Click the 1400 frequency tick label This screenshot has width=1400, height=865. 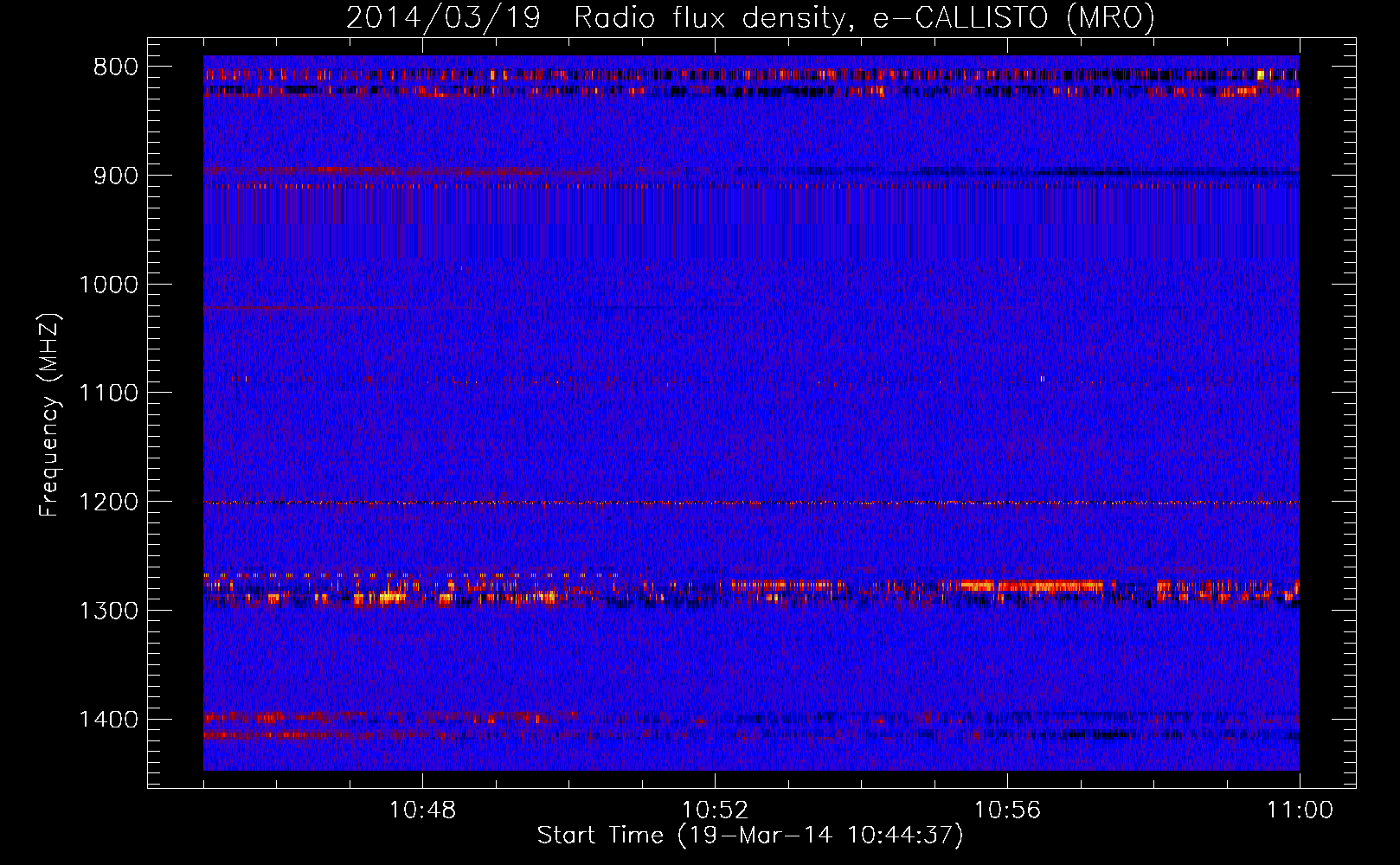108,720
